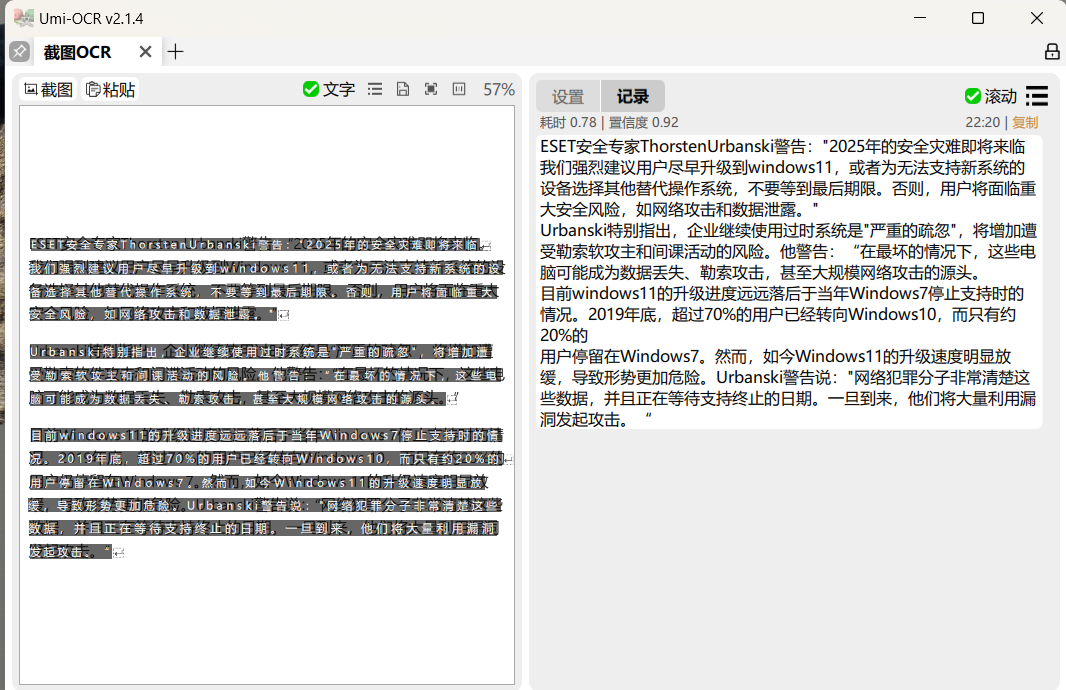Viewport: 1066px width, 690px height.
Task: Click the fit-to-window frame icon
Action: 431,89
